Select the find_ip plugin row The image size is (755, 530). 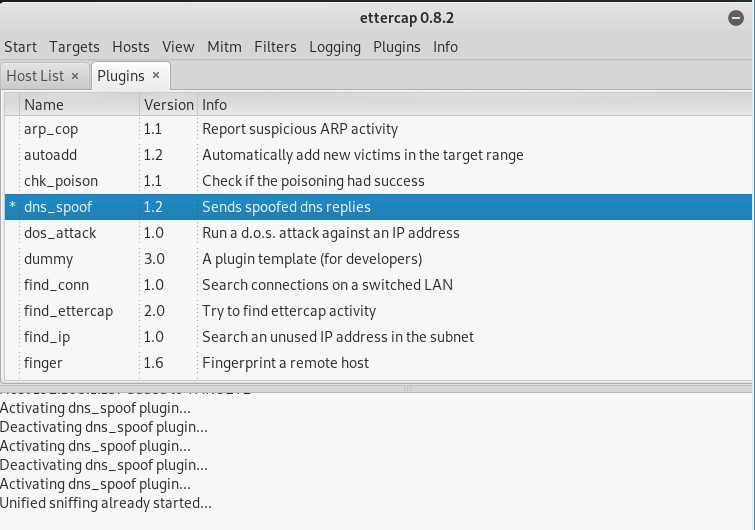click(x=378, y=337)
